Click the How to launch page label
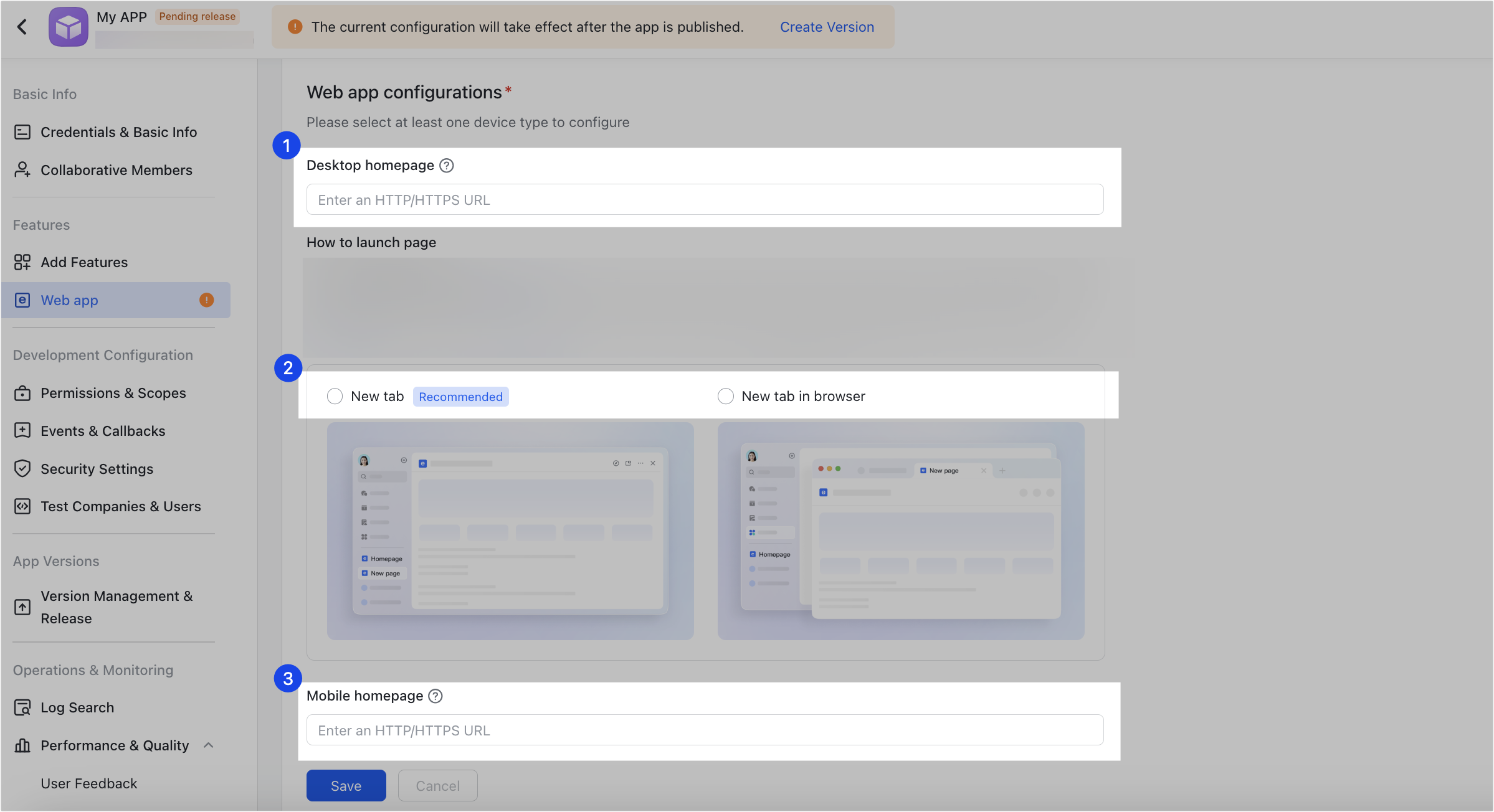 click(371, 243)
